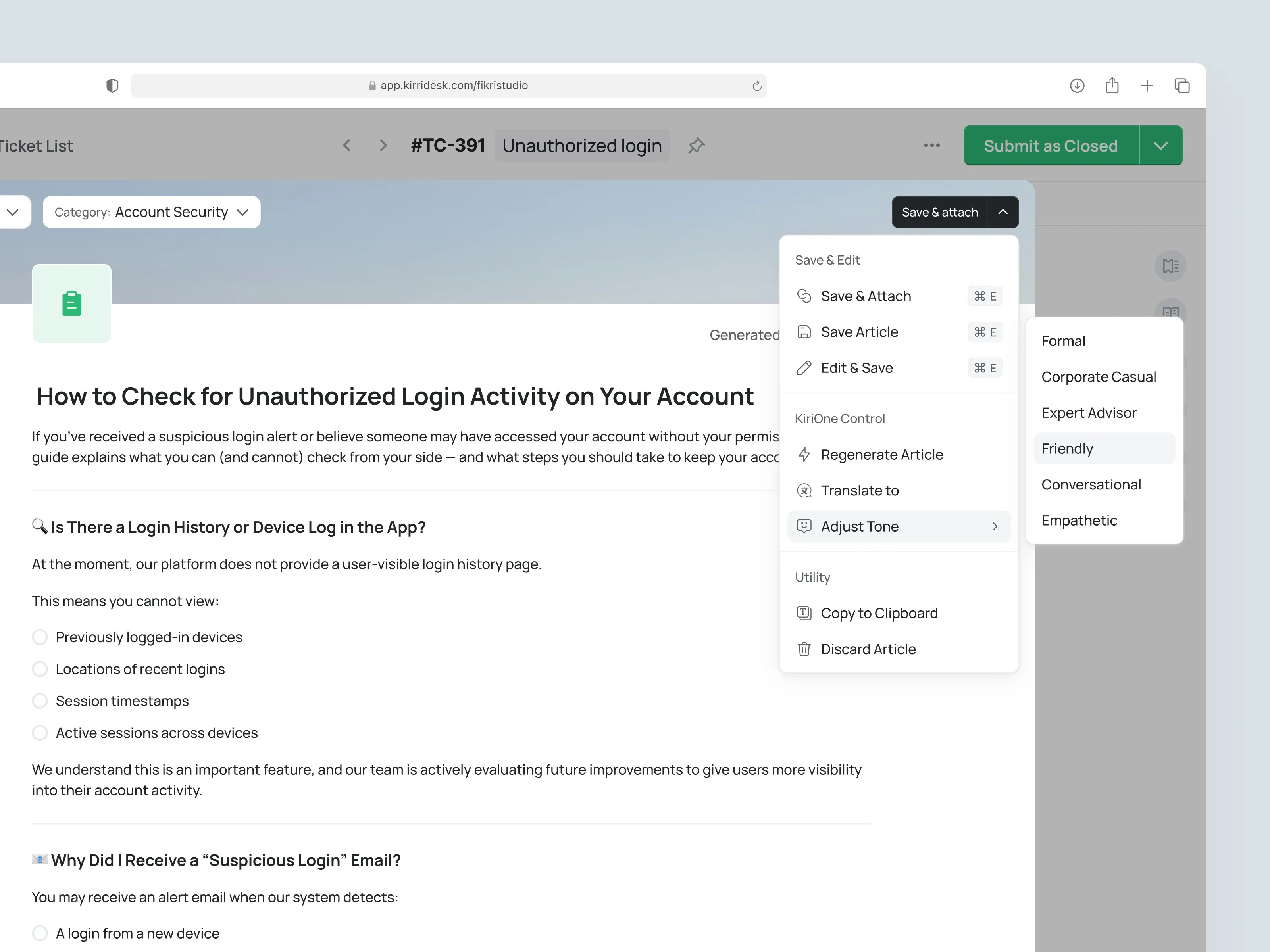
Task: Click the Save & Attach link icon
Action: [x=804, y=296]
